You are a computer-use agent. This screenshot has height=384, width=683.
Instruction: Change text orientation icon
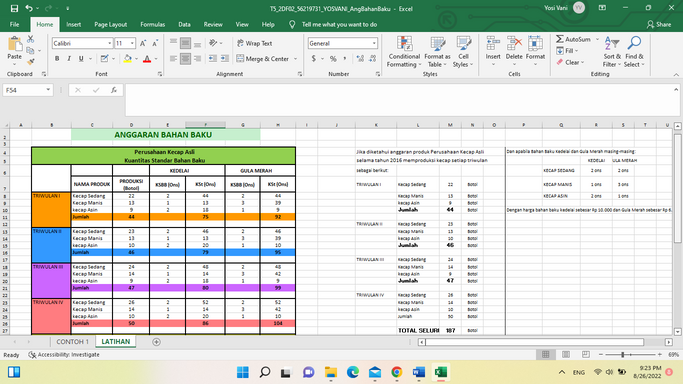213,43
